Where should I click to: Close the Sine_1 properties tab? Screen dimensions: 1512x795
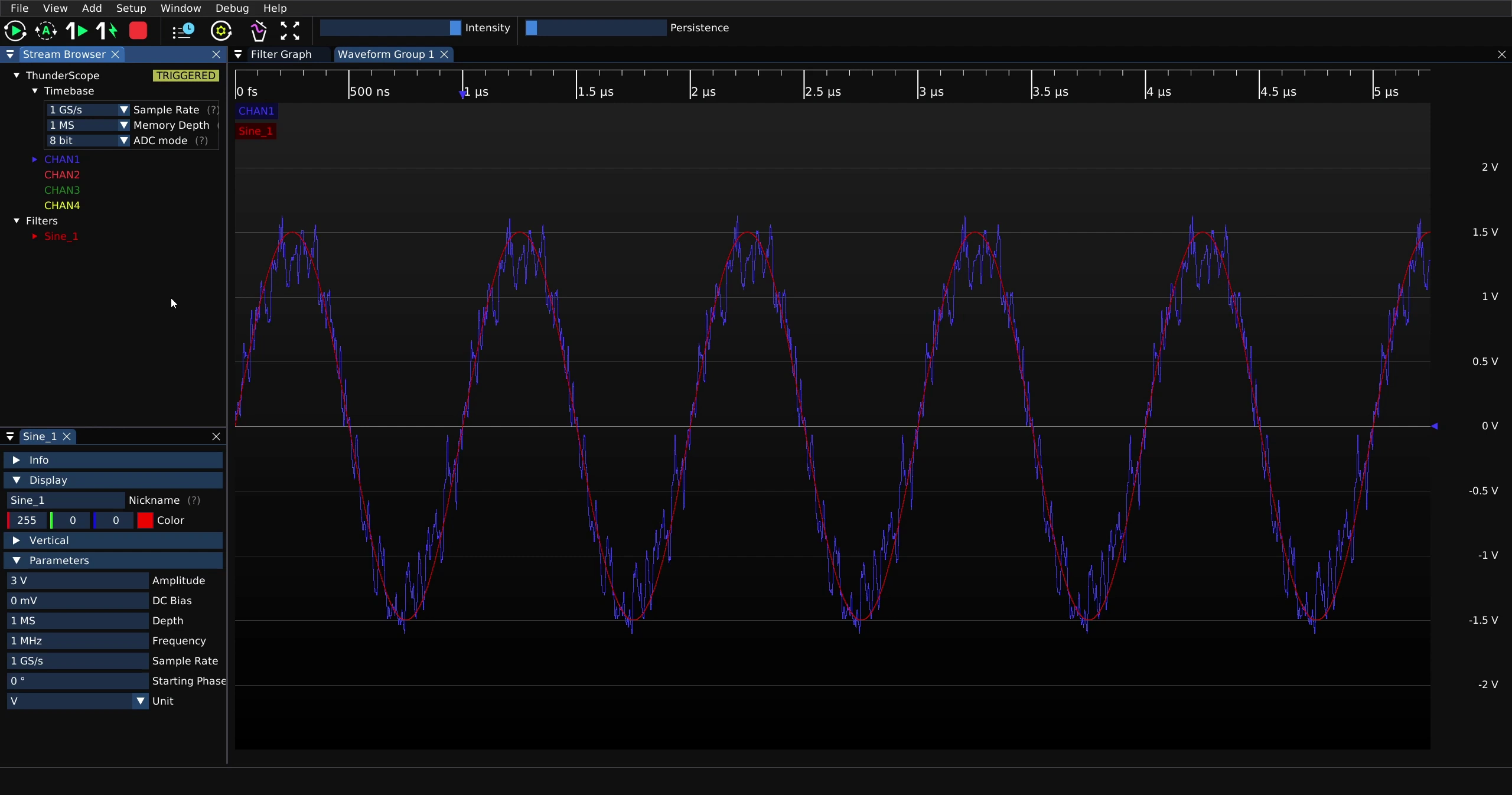pos(67,436)
